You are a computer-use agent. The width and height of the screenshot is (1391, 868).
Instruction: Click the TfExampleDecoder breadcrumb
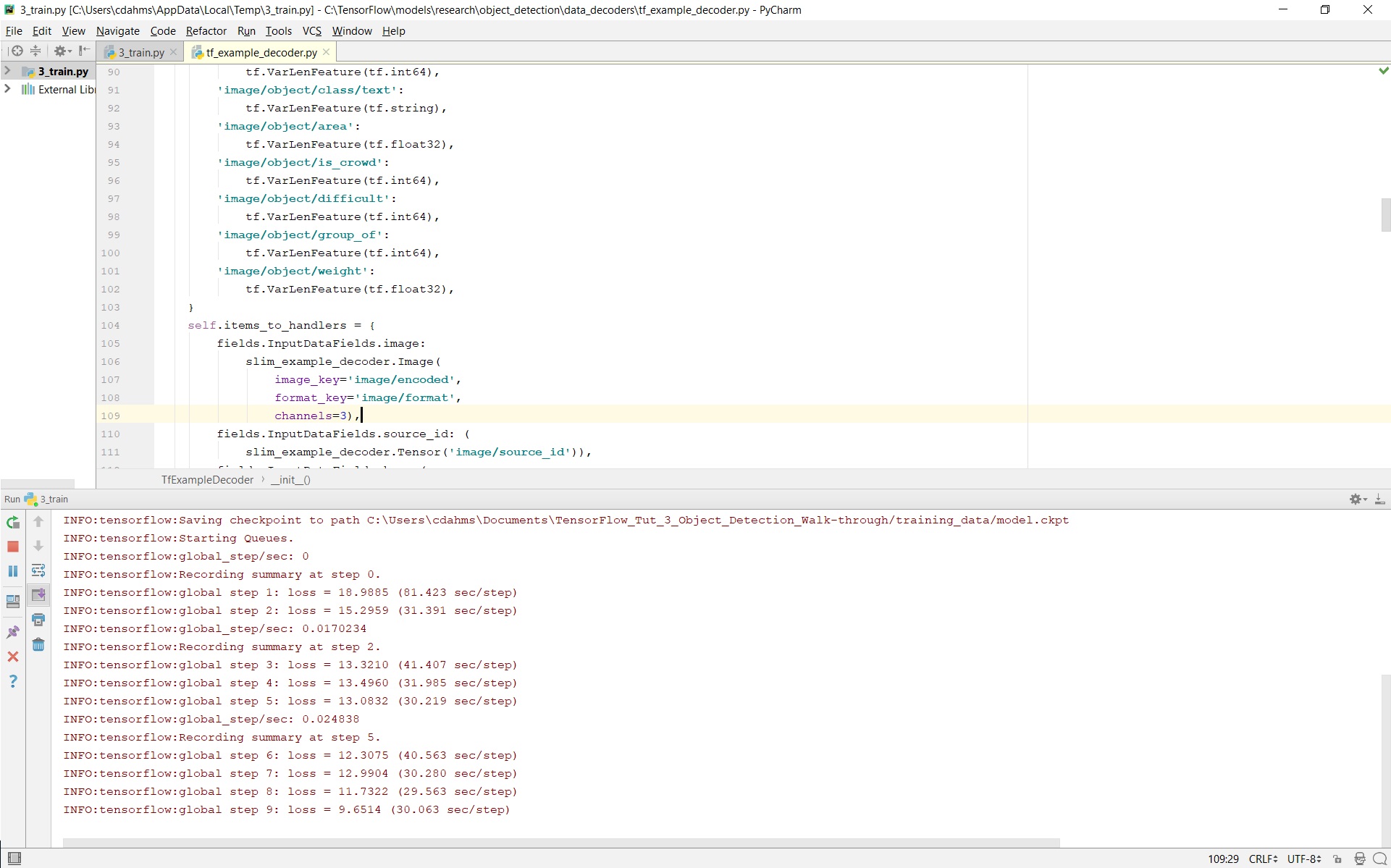(207, 480)
